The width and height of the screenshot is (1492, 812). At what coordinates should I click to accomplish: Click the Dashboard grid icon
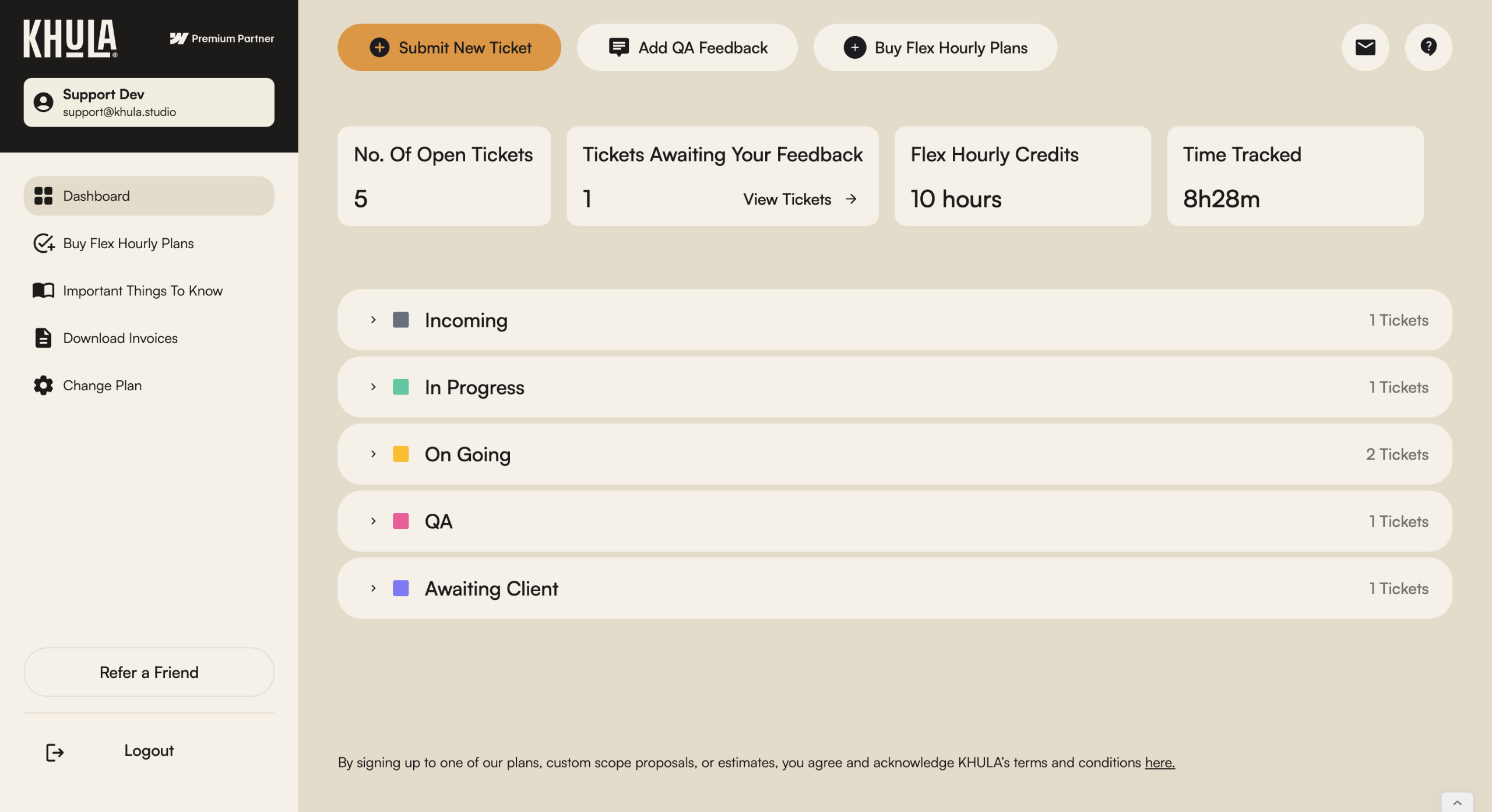(x=43, y=196)
